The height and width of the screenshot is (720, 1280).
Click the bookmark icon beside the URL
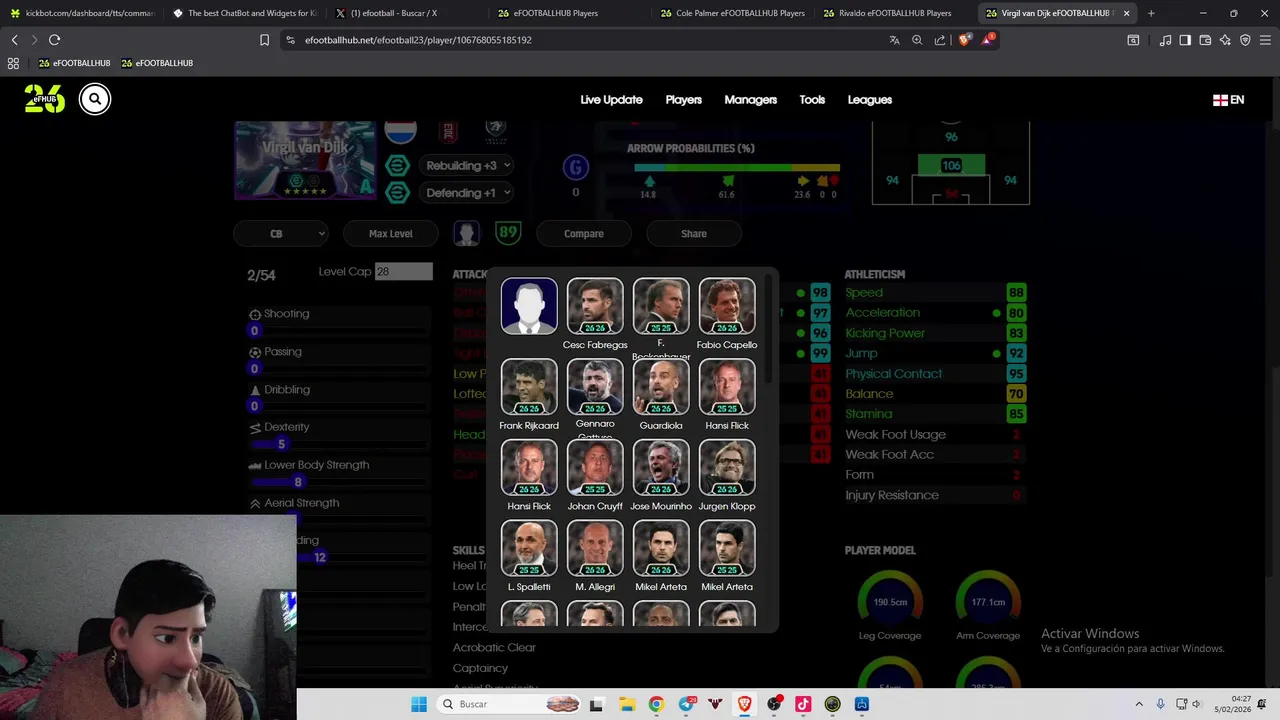click(264, 40)
